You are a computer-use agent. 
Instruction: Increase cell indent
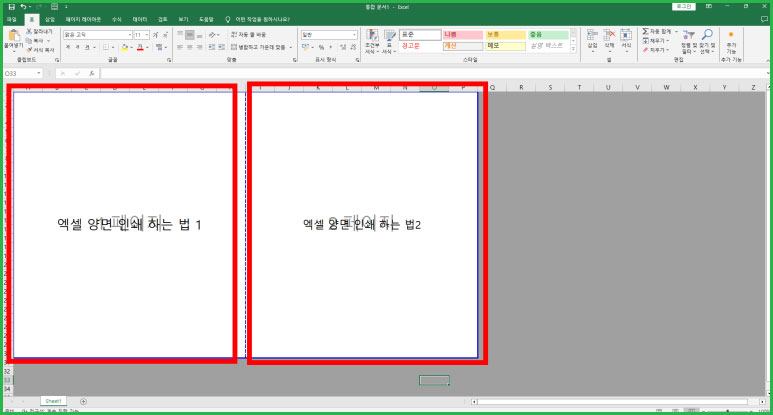[x=222, y=47]
